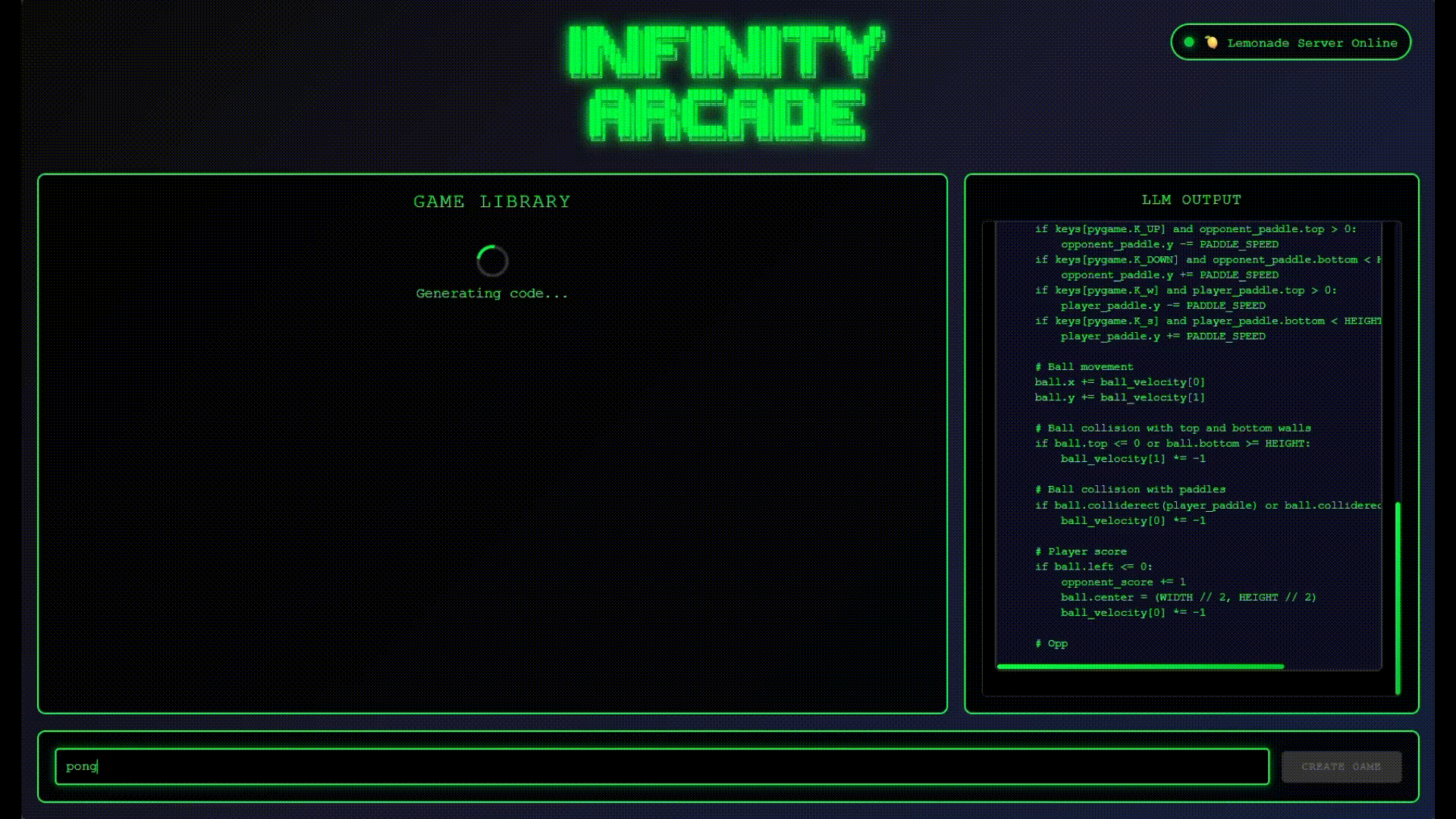
Task: Click the Lemonade Server Online status badge
Action: (x=1289, y=42)
